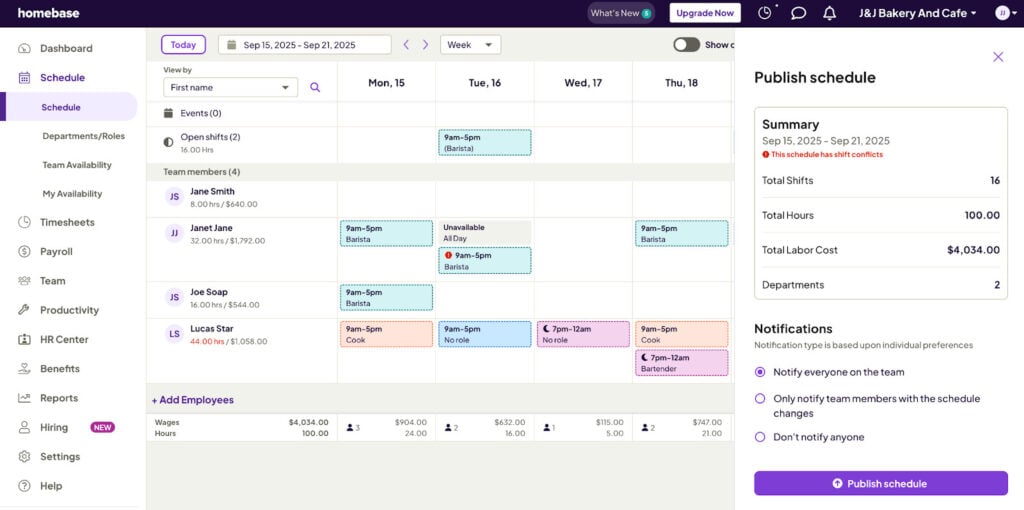This screenshot has width=1024, height=510.
Task: Click the Mon, 15 column header
Action: point(386,83)
